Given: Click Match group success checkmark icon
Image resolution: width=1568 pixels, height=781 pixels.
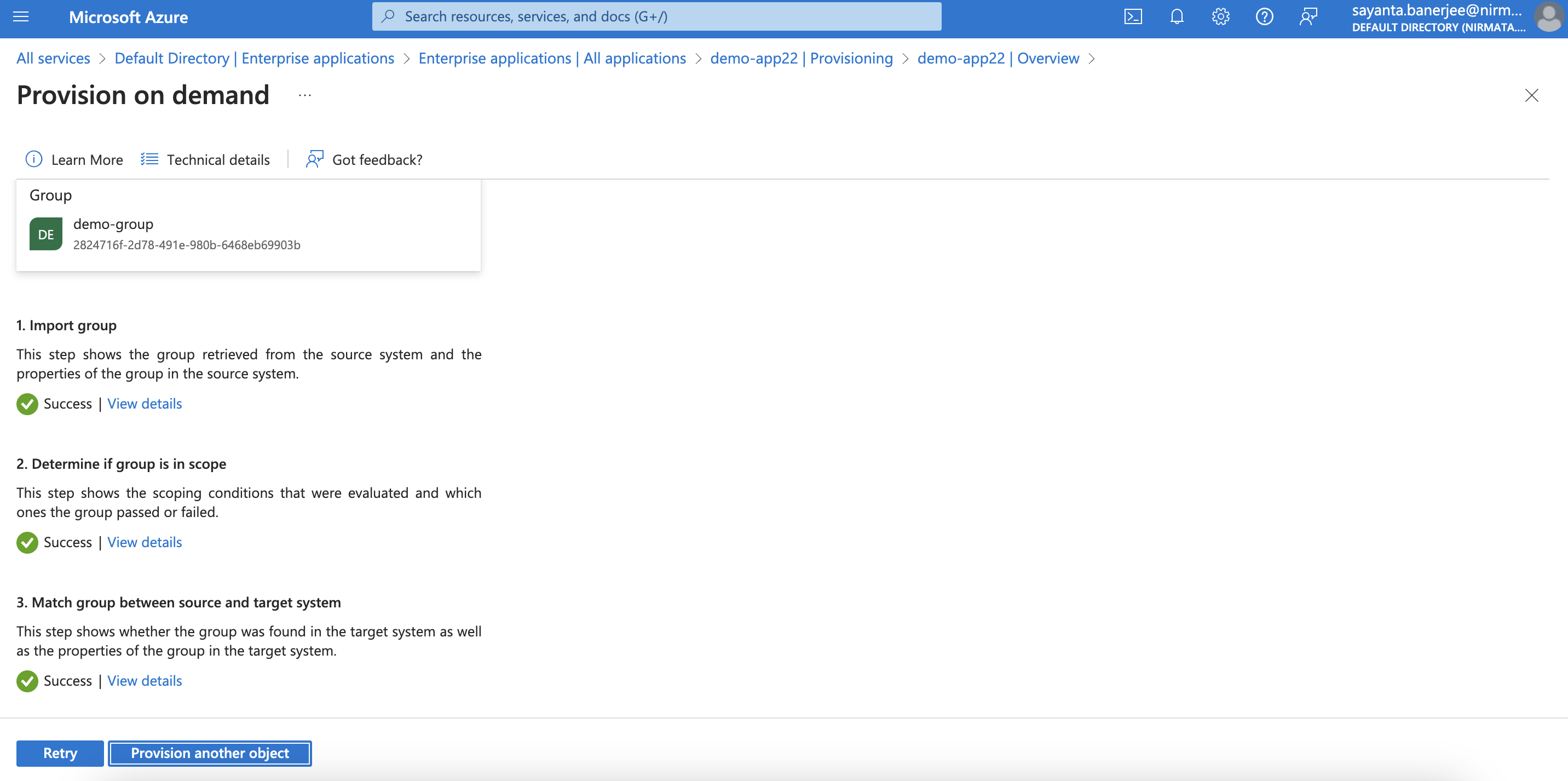Looking at the screenshot, I should pyautogui.click(x=27, y=681).
